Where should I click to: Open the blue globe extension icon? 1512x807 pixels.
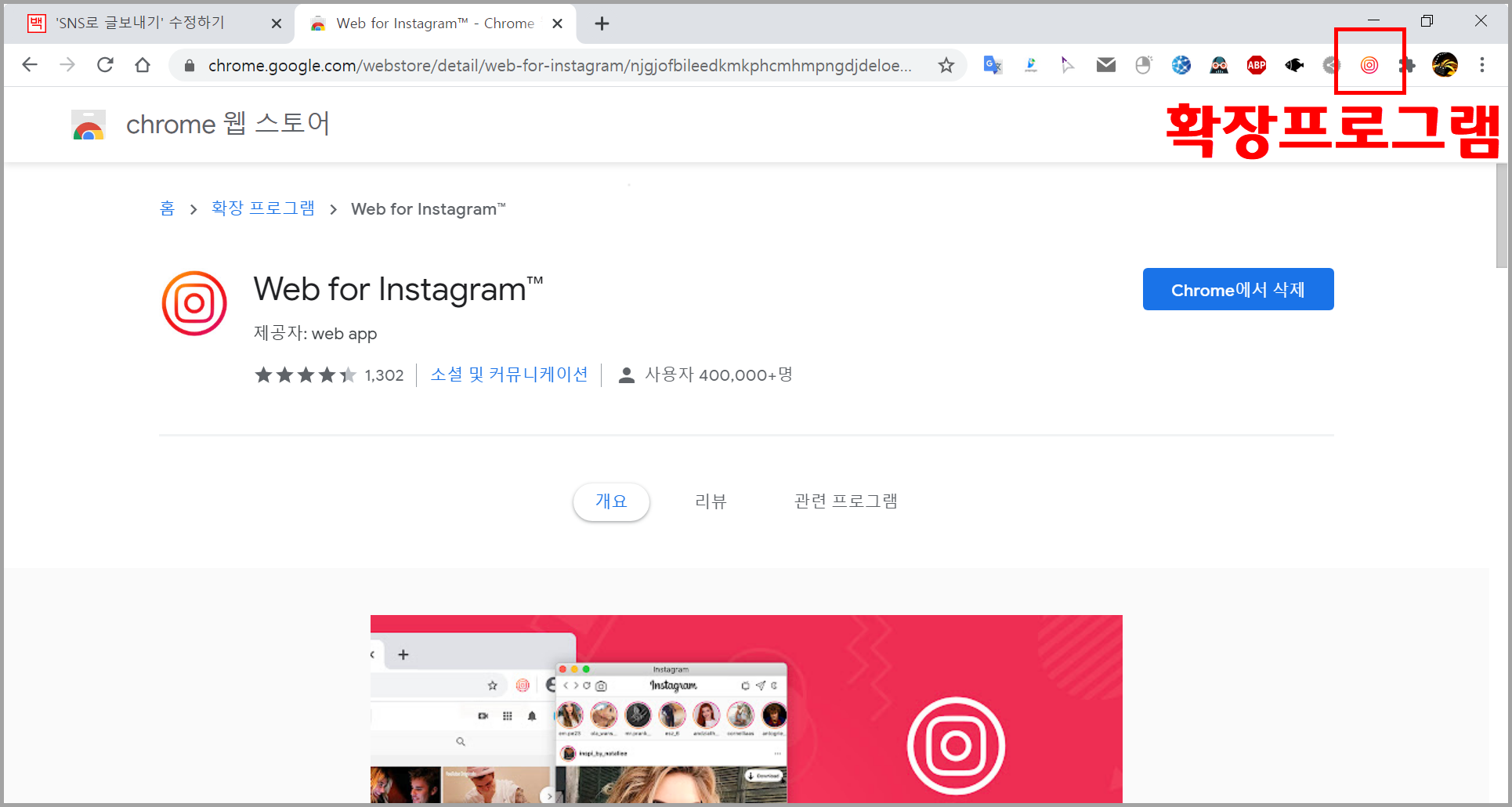point(1181,65)
